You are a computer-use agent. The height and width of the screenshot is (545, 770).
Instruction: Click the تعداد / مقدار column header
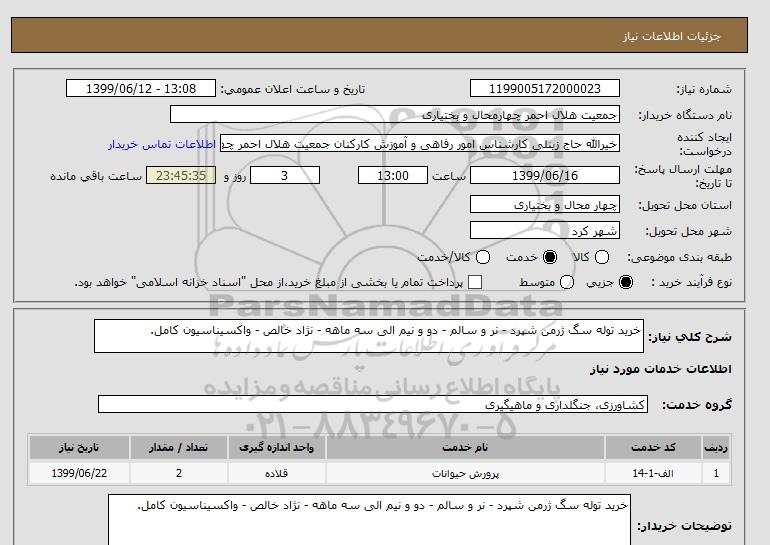pyautogui.click(x=179, y=447)
